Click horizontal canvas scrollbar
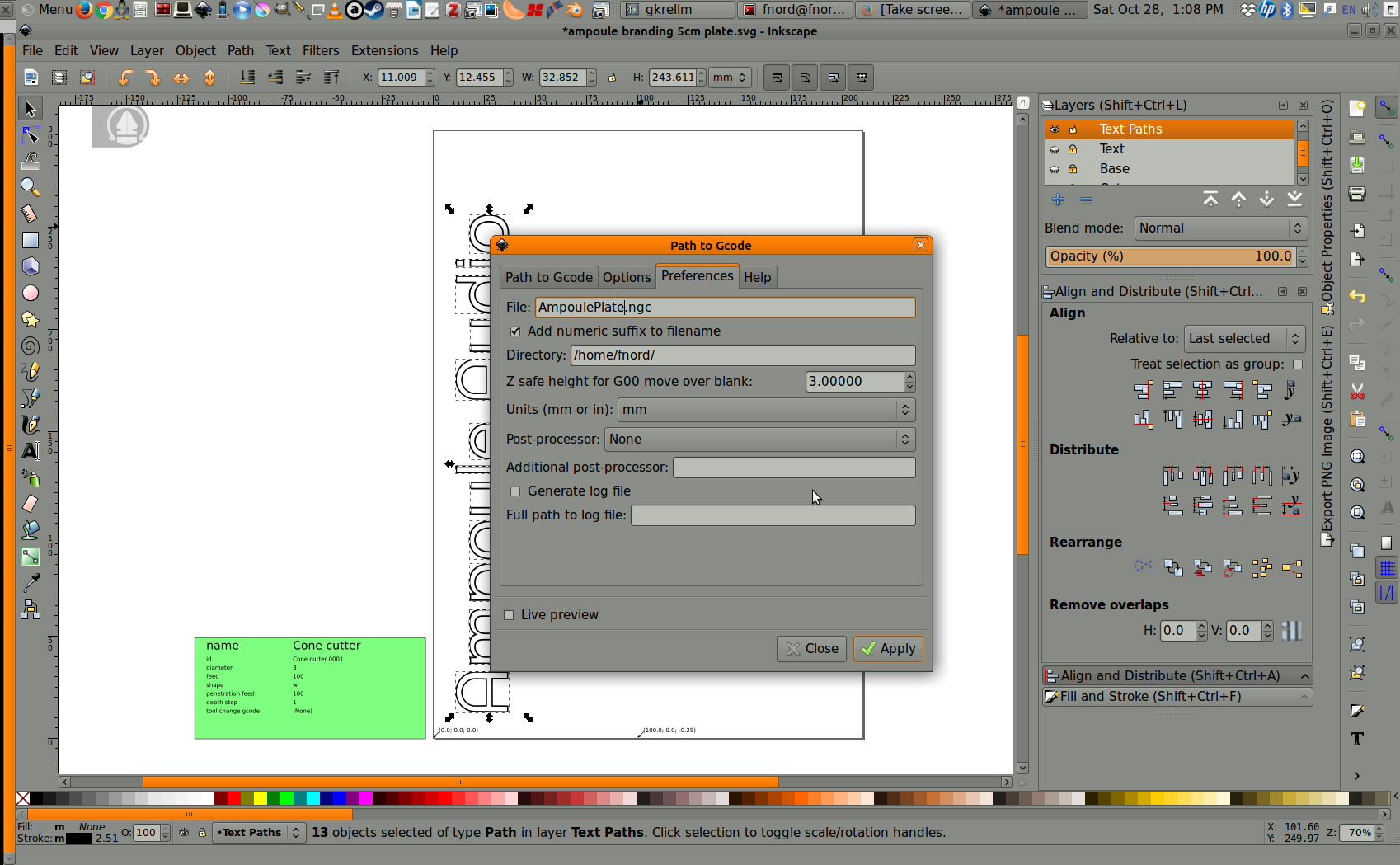 coord(460,782)
